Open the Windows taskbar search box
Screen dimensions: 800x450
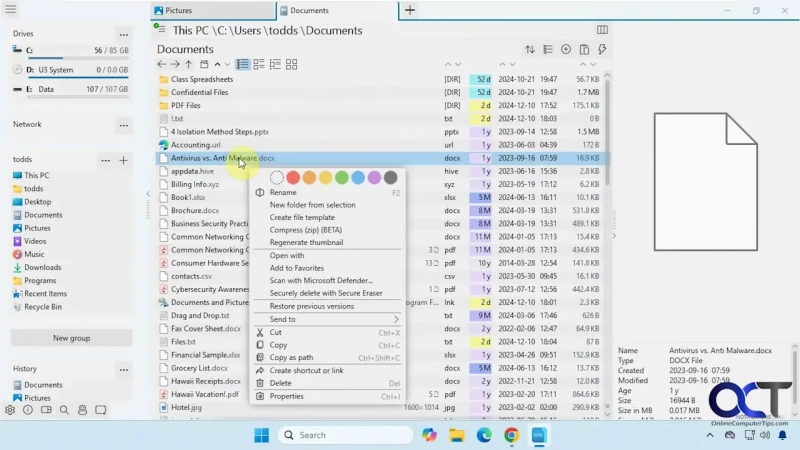[345, 435]
